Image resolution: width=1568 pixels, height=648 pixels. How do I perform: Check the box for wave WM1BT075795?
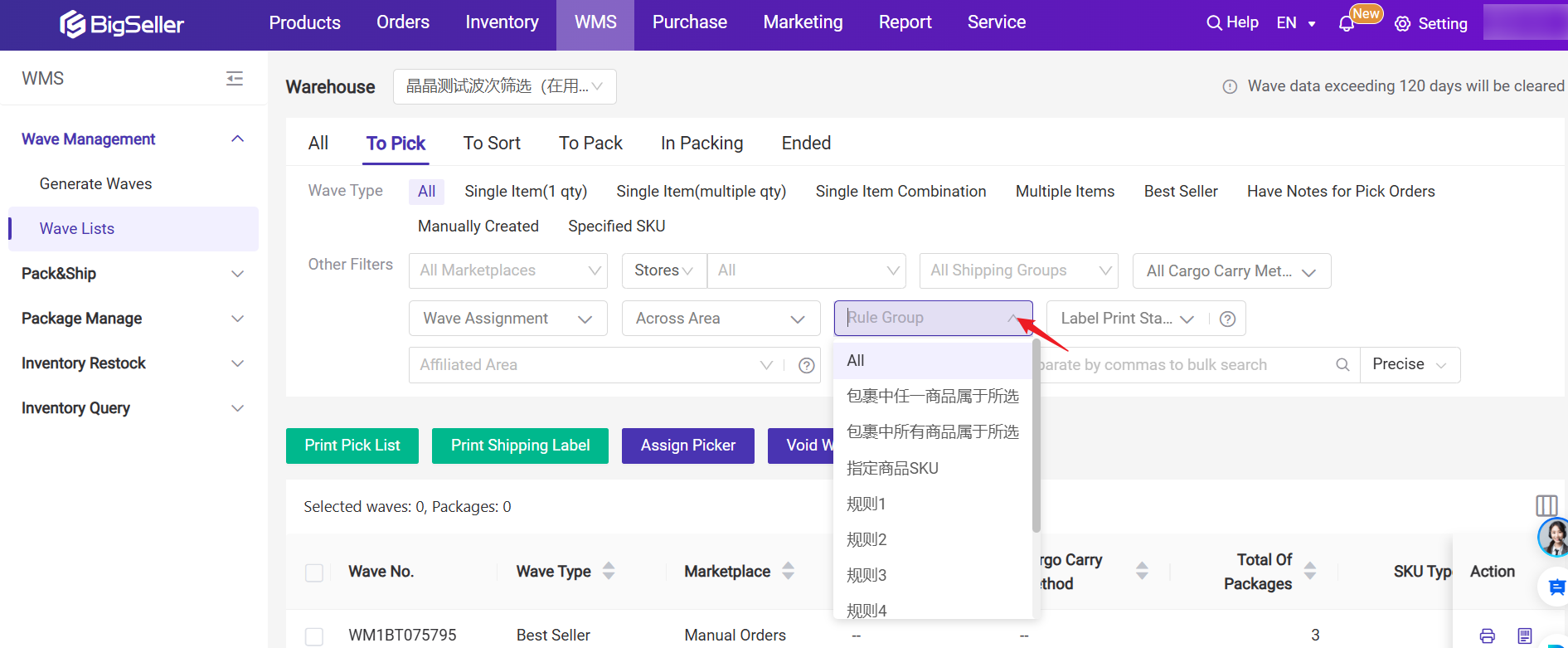coord(314,636)
